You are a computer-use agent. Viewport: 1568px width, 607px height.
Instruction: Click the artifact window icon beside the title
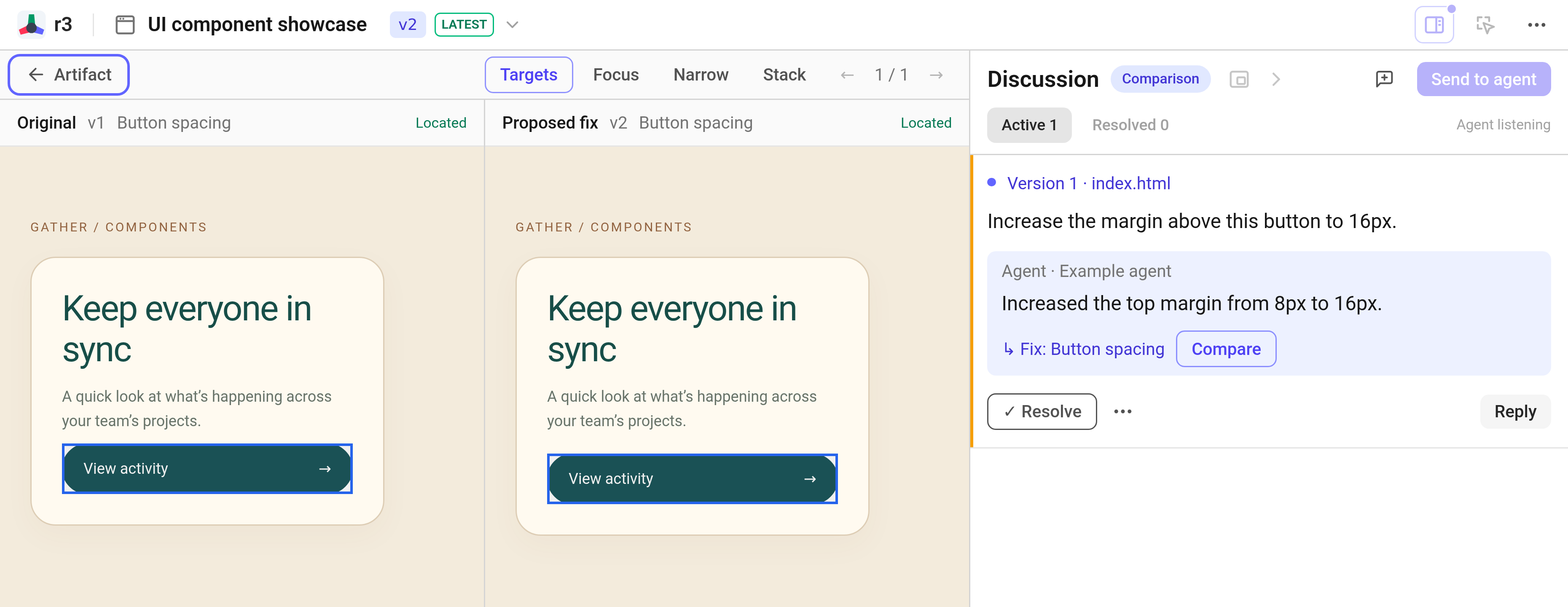point(125,25)
